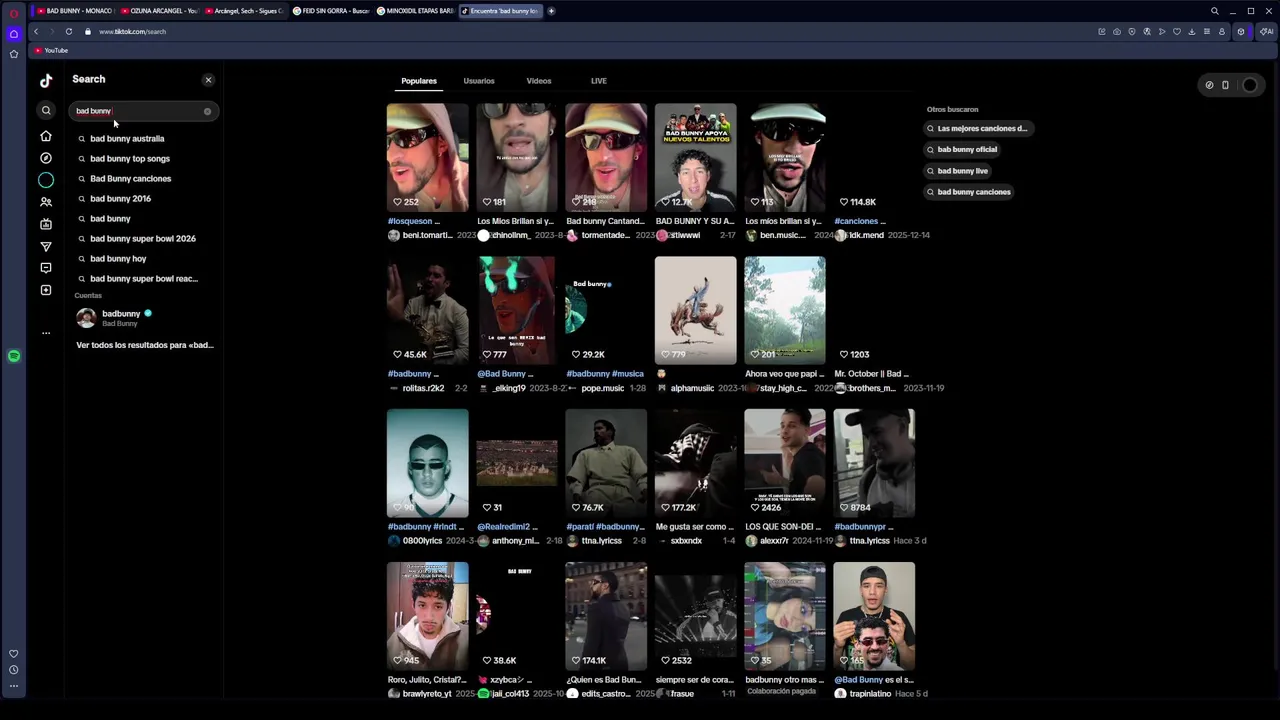Click bad bunny canciones related search chip
The width and height of the screenshot is (1280, 720).
tap(969, 192)
